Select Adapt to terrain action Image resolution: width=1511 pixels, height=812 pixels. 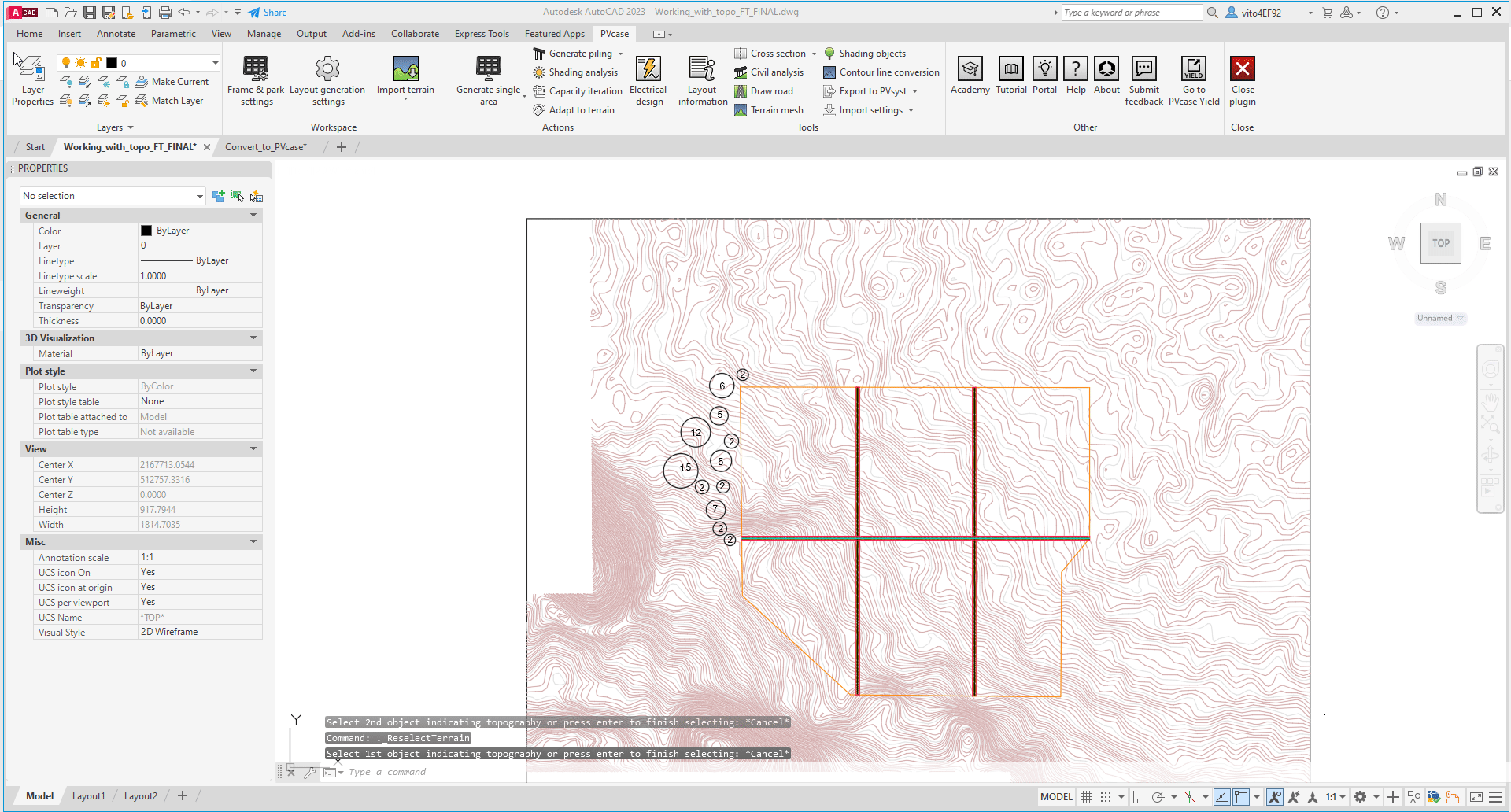pyautogui.click(x=575, y=110)
